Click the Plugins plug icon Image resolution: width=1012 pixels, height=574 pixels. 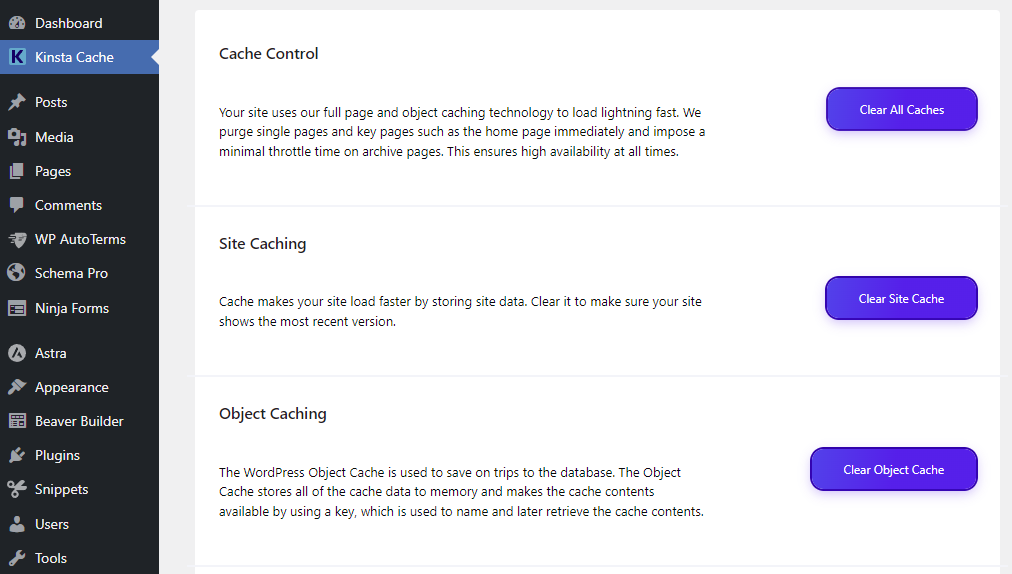[17, 455]
